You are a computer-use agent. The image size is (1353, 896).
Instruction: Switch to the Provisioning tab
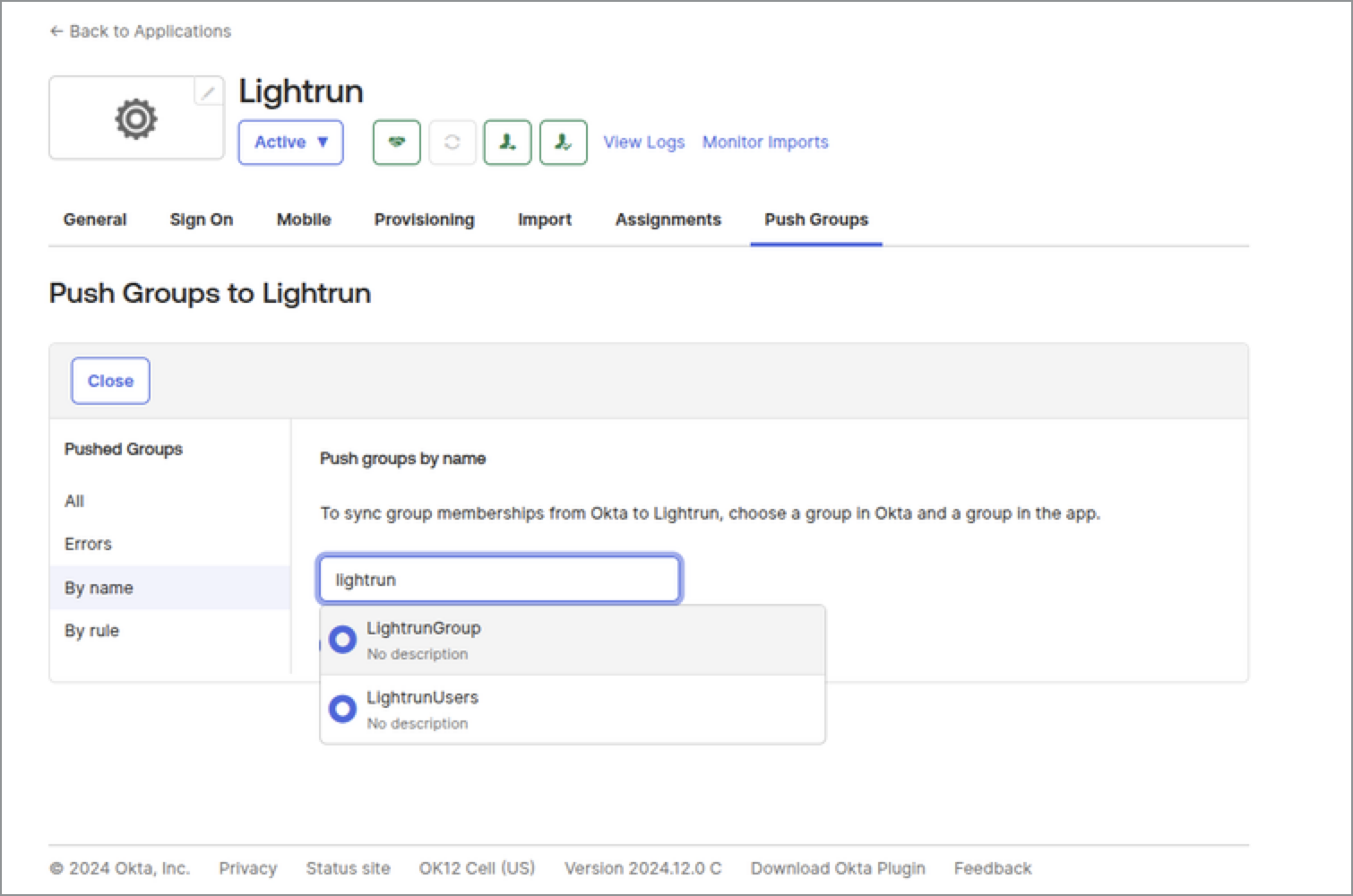click(424, 220)
